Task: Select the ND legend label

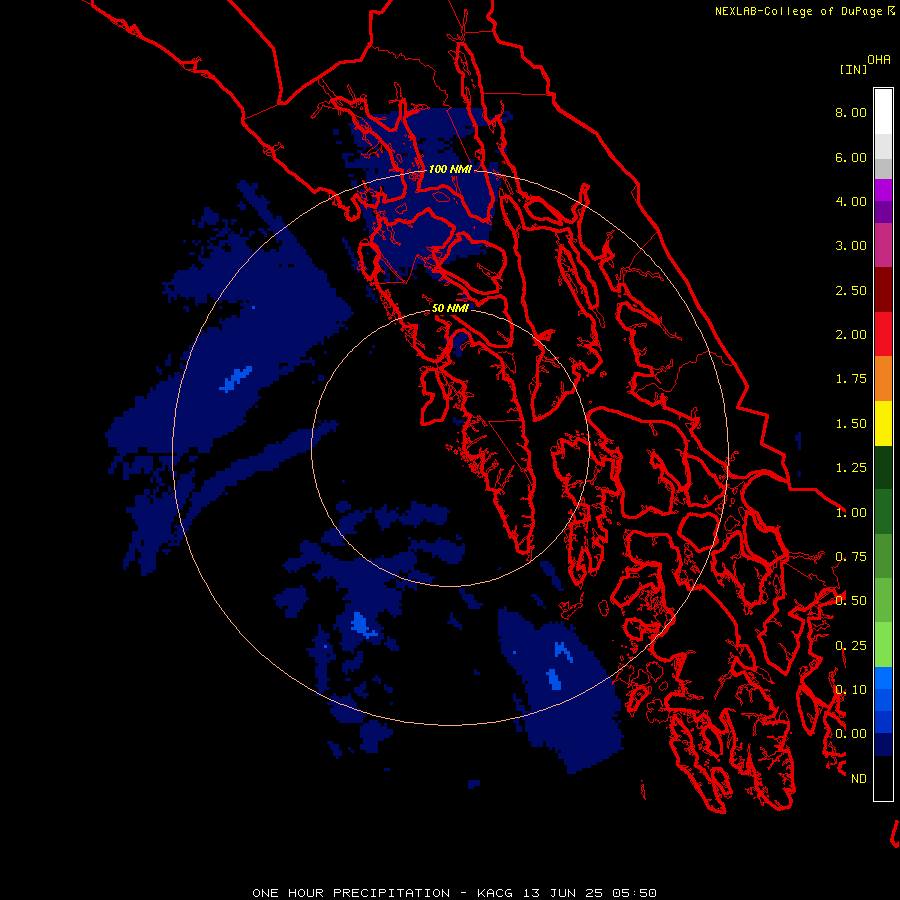Action: (x=859, y=779)
